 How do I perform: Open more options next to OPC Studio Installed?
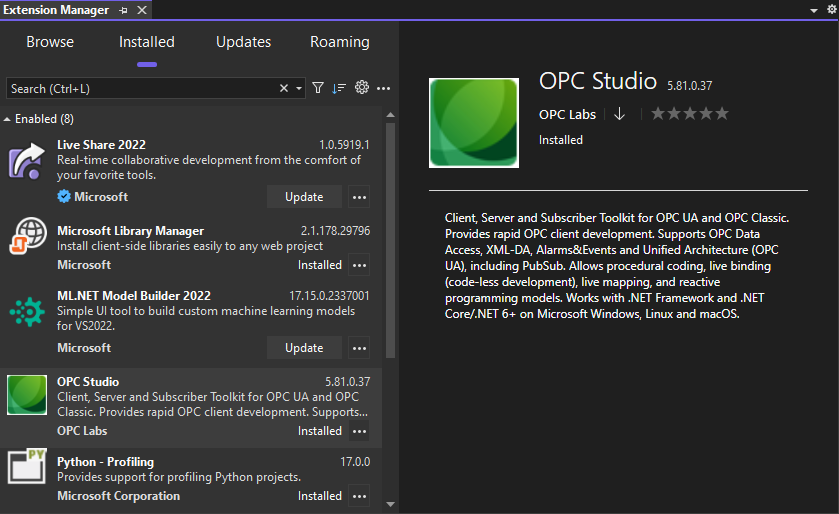tap(360, 431)
